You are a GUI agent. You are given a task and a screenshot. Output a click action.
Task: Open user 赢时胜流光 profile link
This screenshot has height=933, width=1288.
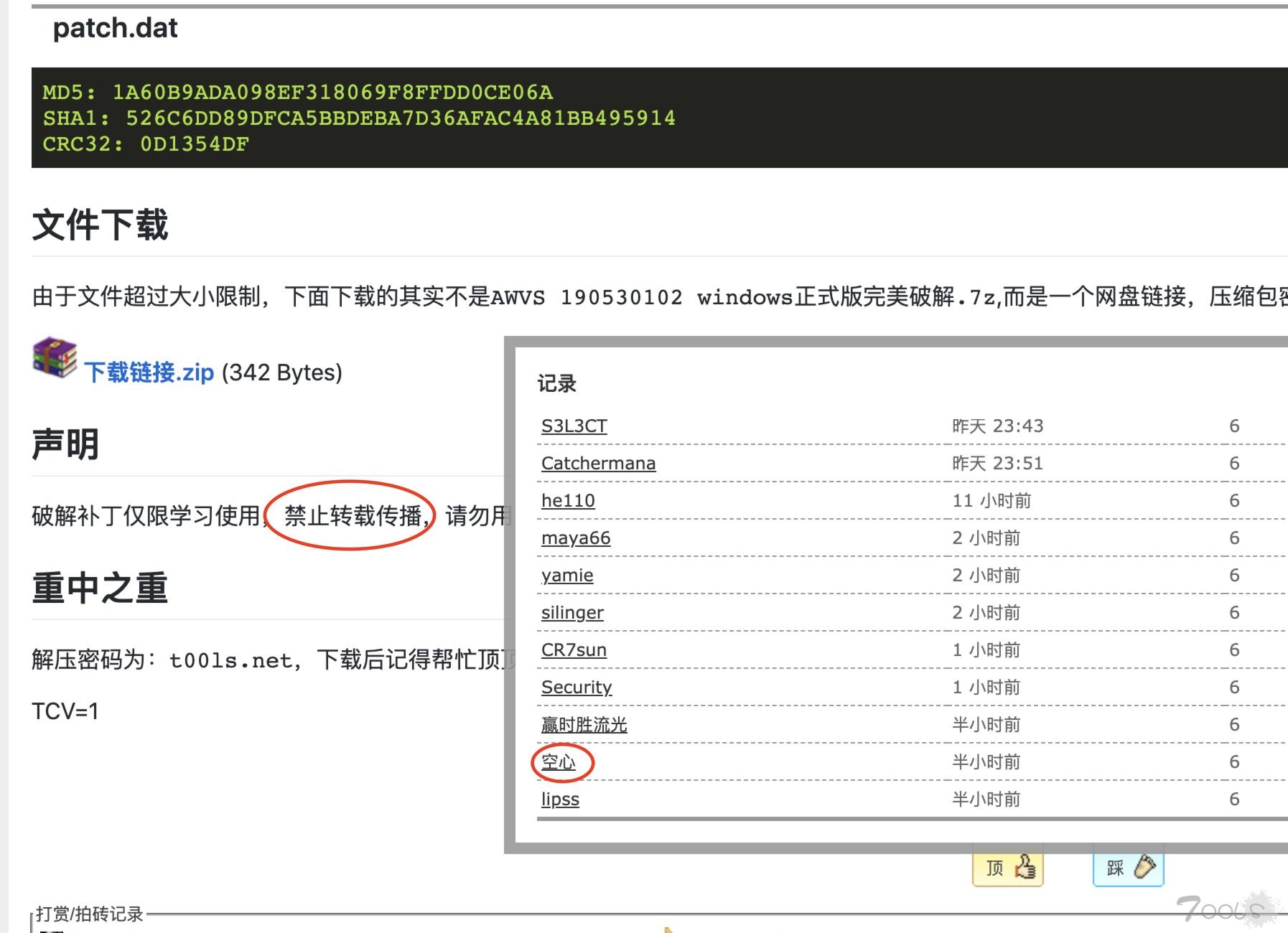click(x=584, y=725)
